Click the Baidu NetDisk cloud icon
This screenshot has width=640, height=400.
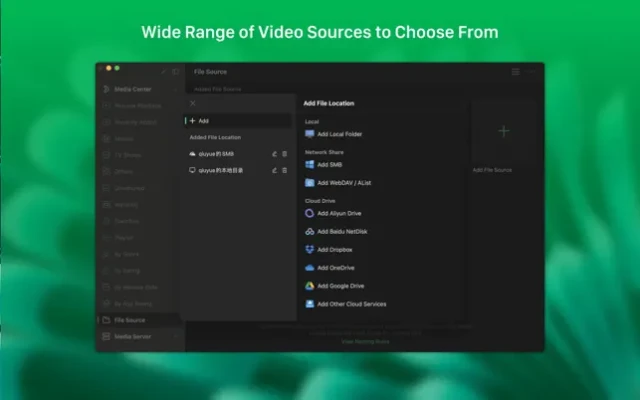coord(310,232)
